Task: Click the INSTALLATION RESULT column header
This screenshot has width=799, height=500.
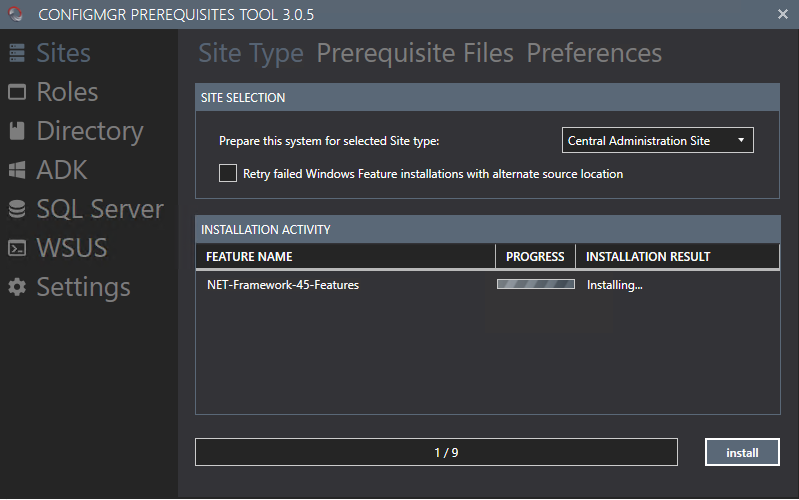Action: click(677, 256)
